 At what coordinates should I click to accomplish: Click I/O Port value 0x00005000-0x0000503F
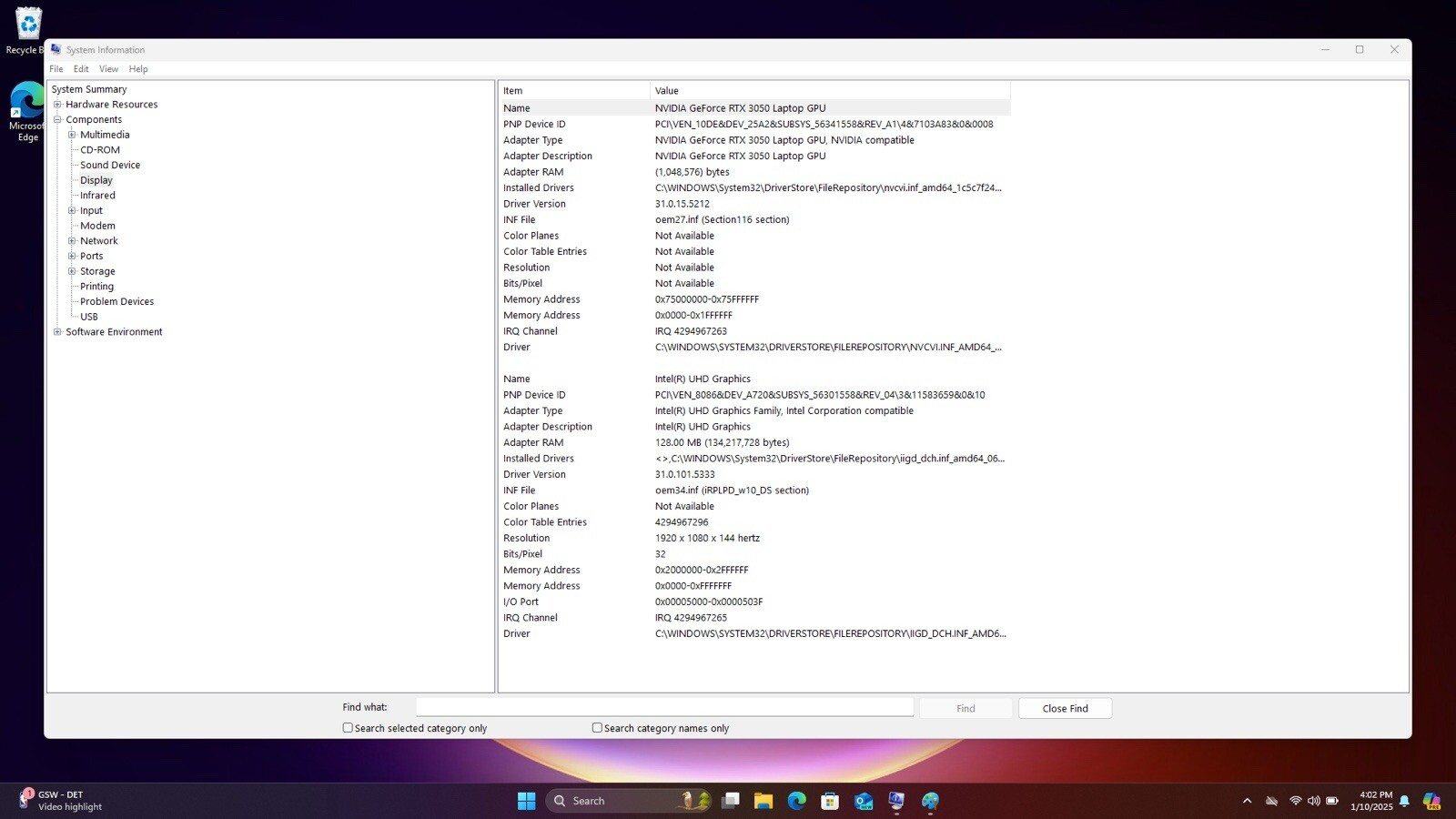coord(709,602)
